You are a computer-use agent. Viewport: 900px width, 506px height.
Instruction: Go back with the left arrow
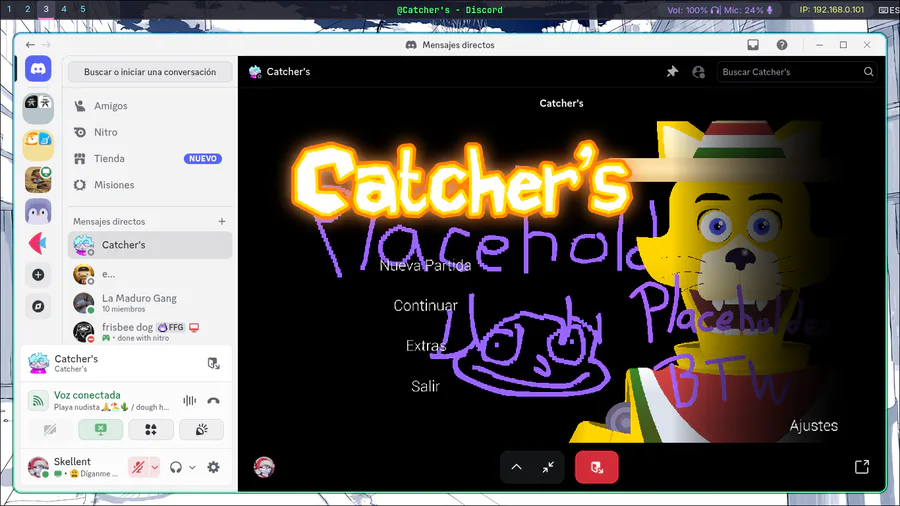pyautogui.click(x=30, y=45)
